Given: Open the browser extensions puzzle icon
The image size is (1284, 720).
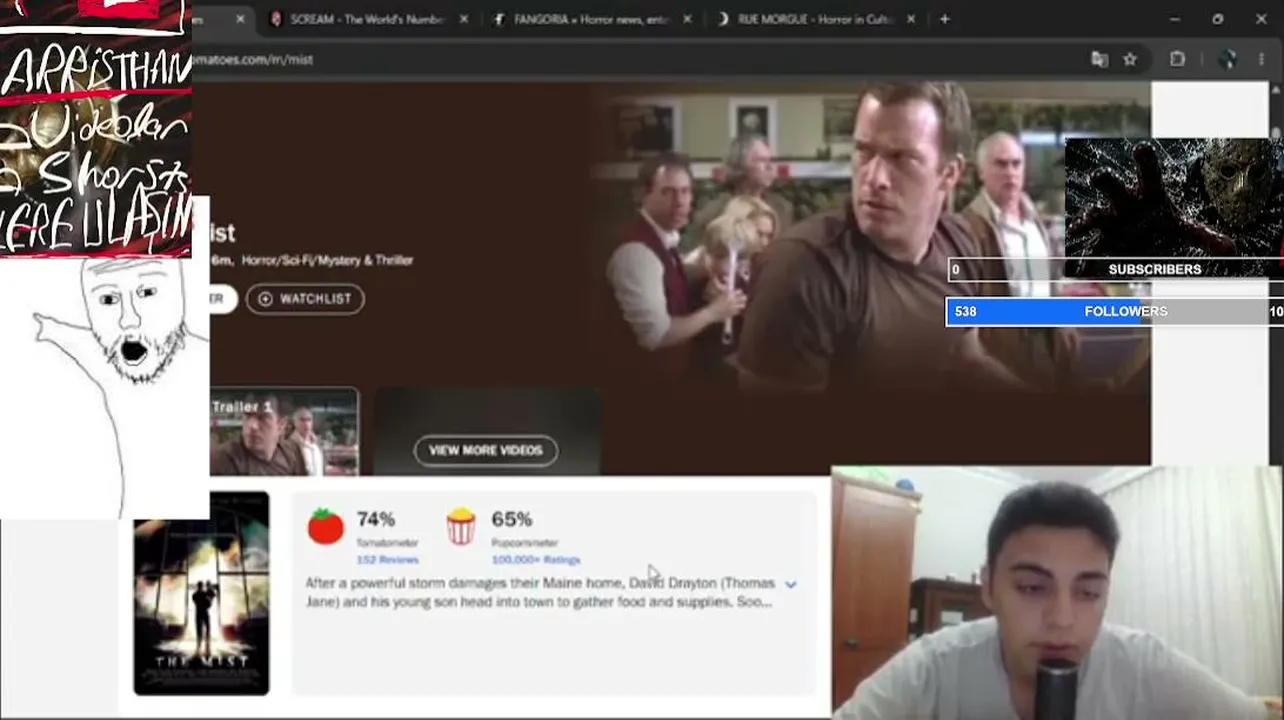Looking at the screenshot, I should coord(1177,60).
